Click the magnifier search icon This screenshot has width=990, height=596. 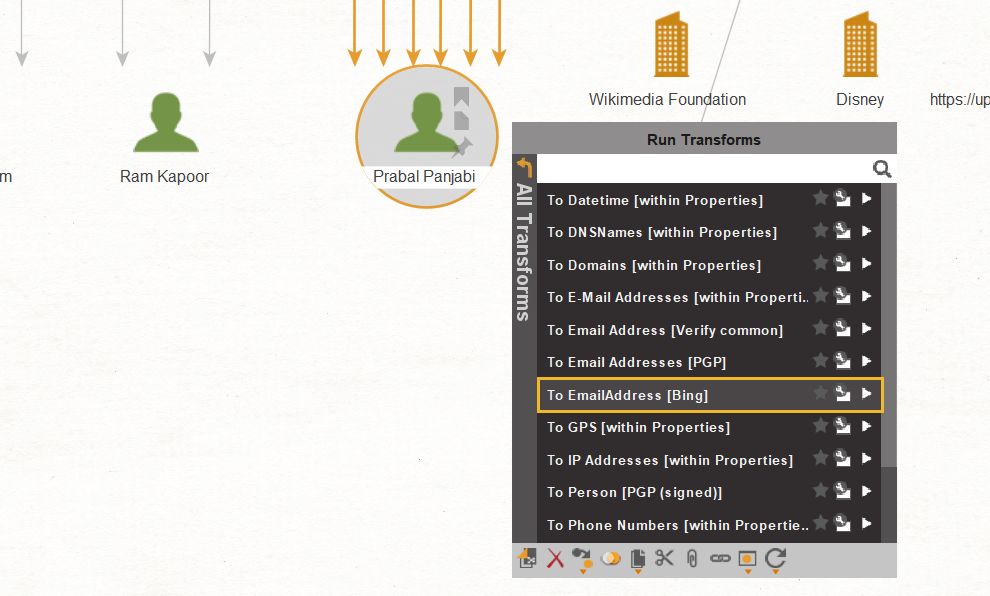coord(882,169)
